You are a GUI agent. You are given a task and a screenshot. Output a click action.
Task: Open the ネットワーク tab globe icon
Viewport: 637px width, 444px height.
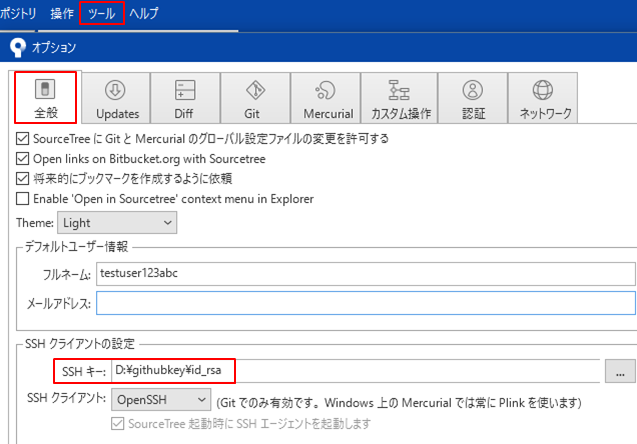(x=543, y=90)
